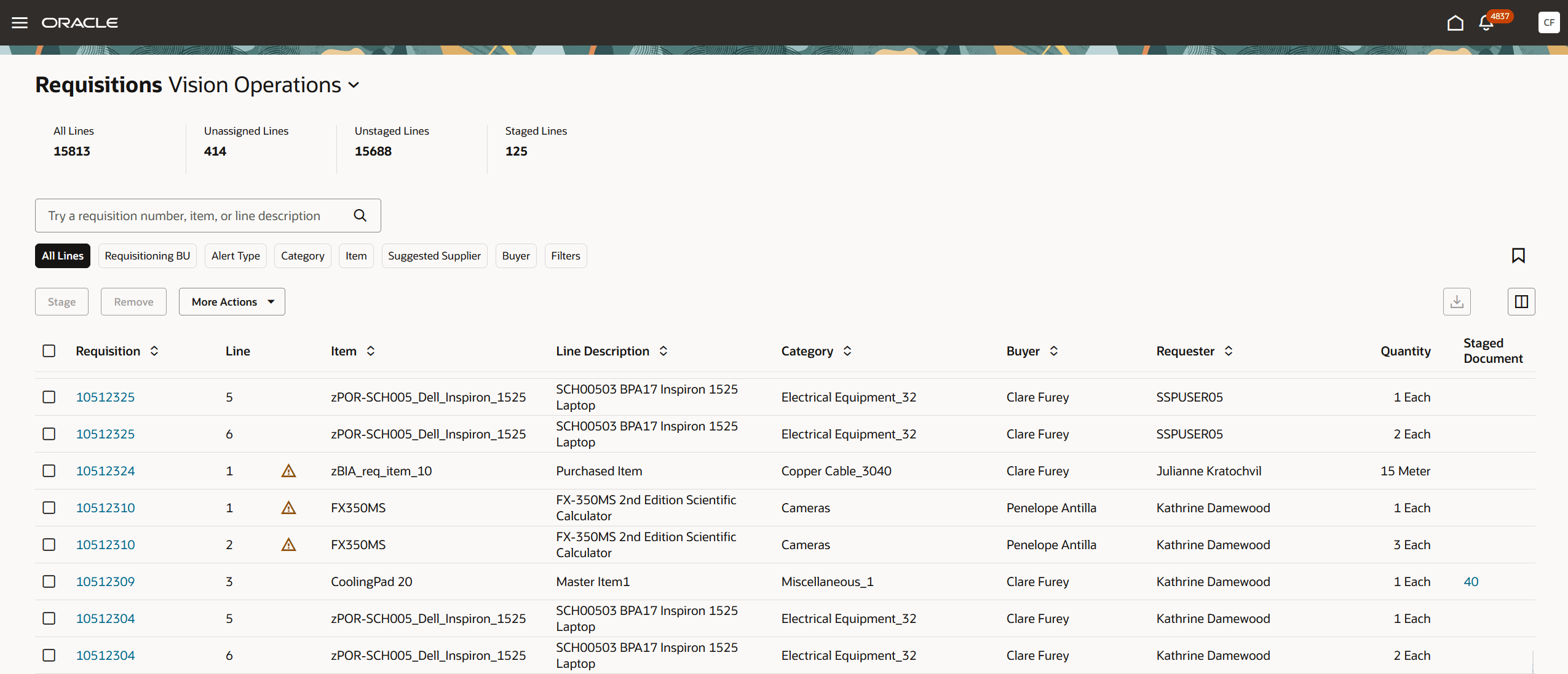This screenshot has height=674, width=1568.
Task: Sort by the Requisition column
Action: tap(154, 351)
